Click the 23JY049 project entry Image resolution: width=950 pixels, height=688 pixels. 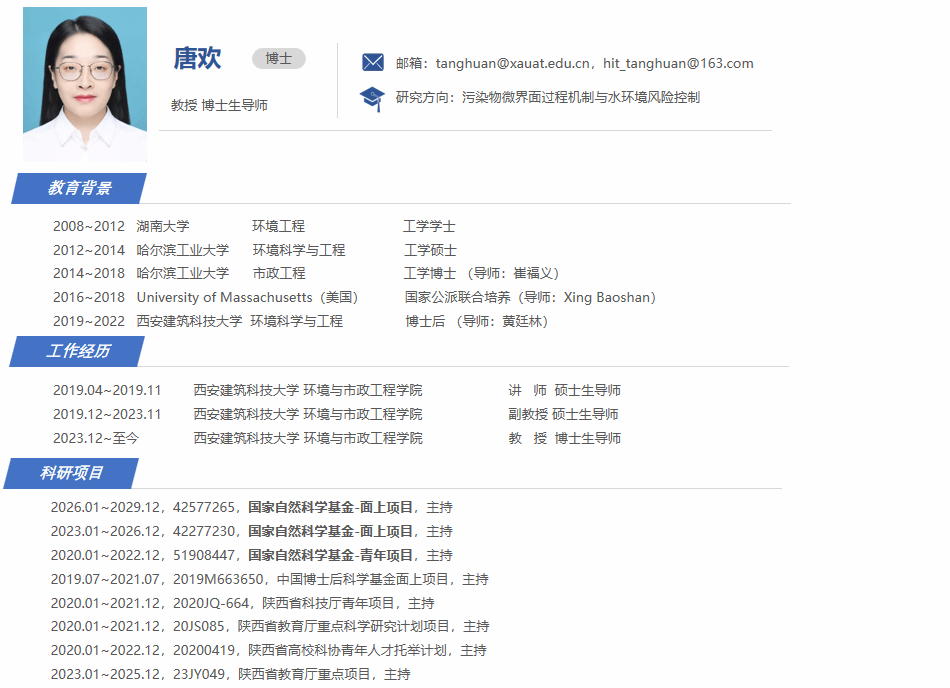pyautogui.click(x=198, y=675)
